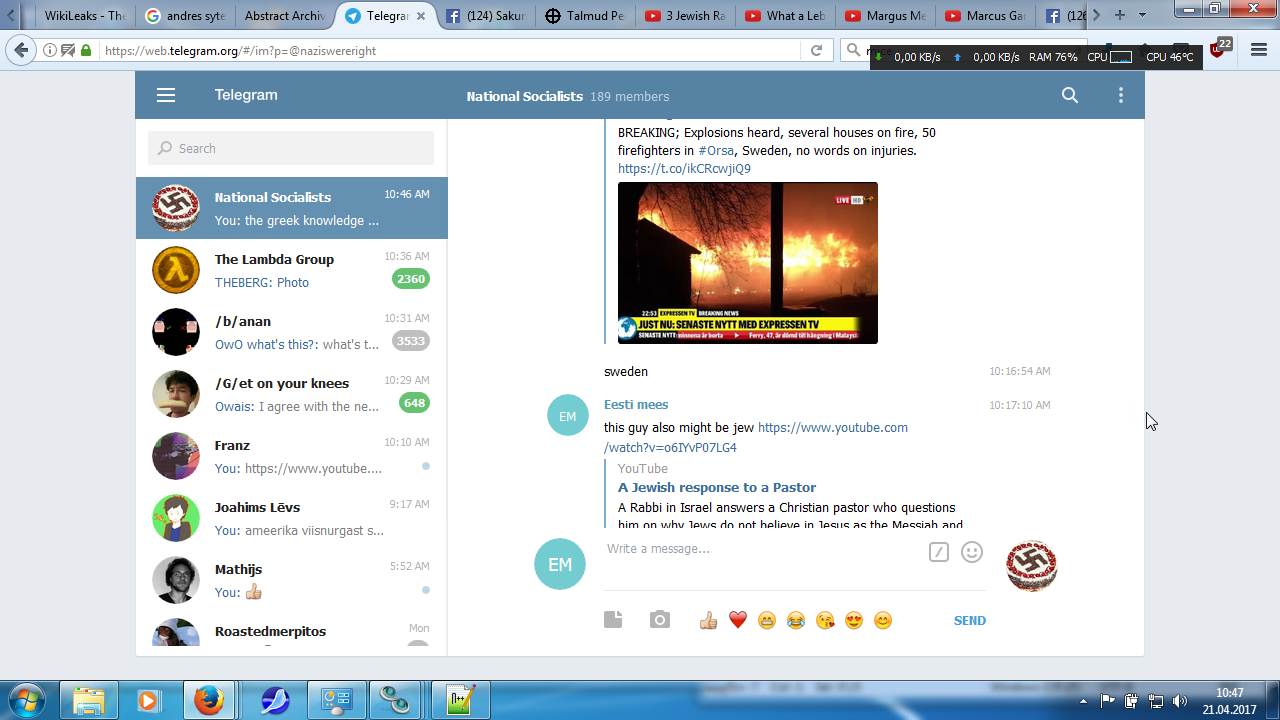Open the t.co/ikCRcwjiQ9 link
This screenshot has height=720, width=1280.
pyautogui.click(x=684, y=168)
